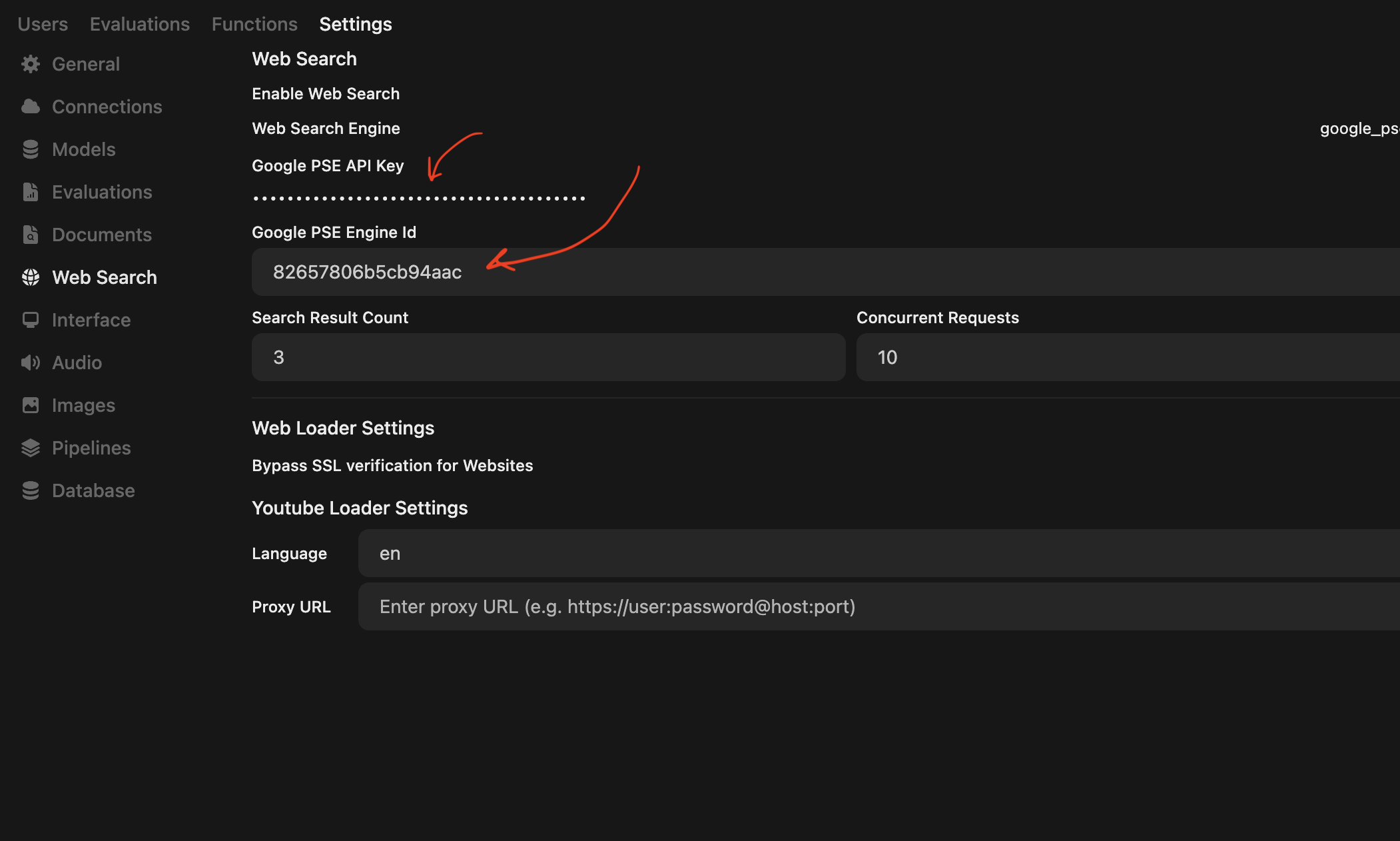Open the Users tab
This screenshot has width=1400, height=841.
(43, 24)
